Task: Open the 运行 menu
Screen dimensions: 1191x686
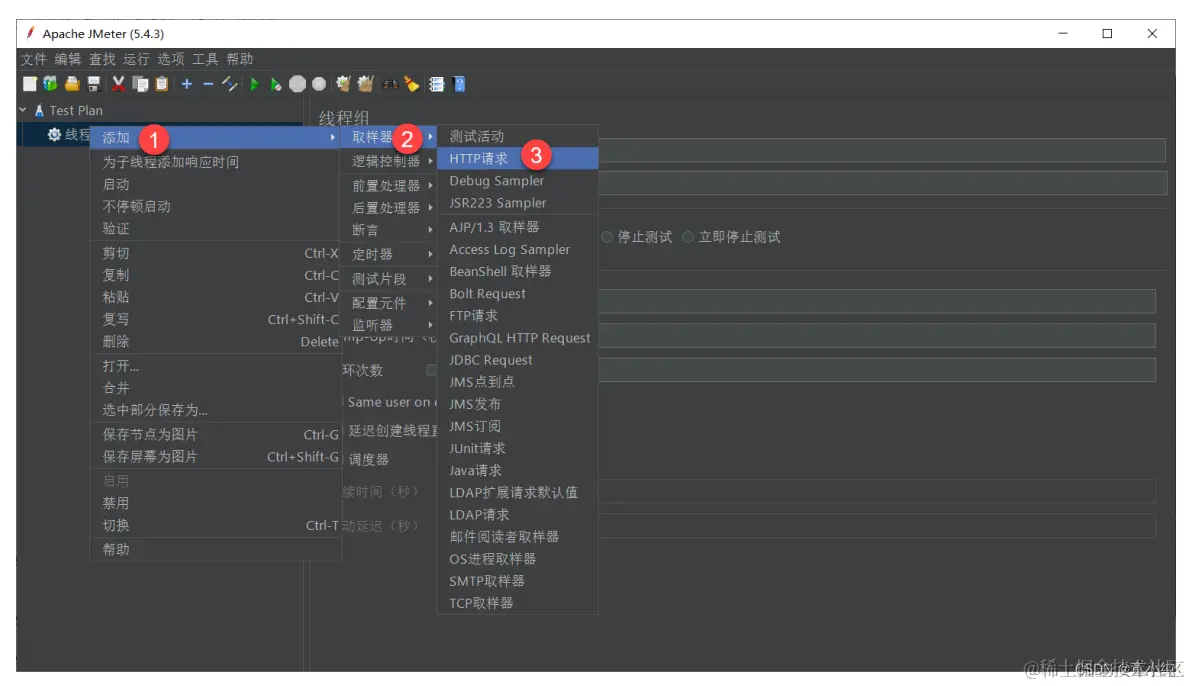Action: [x=136, y=59]
